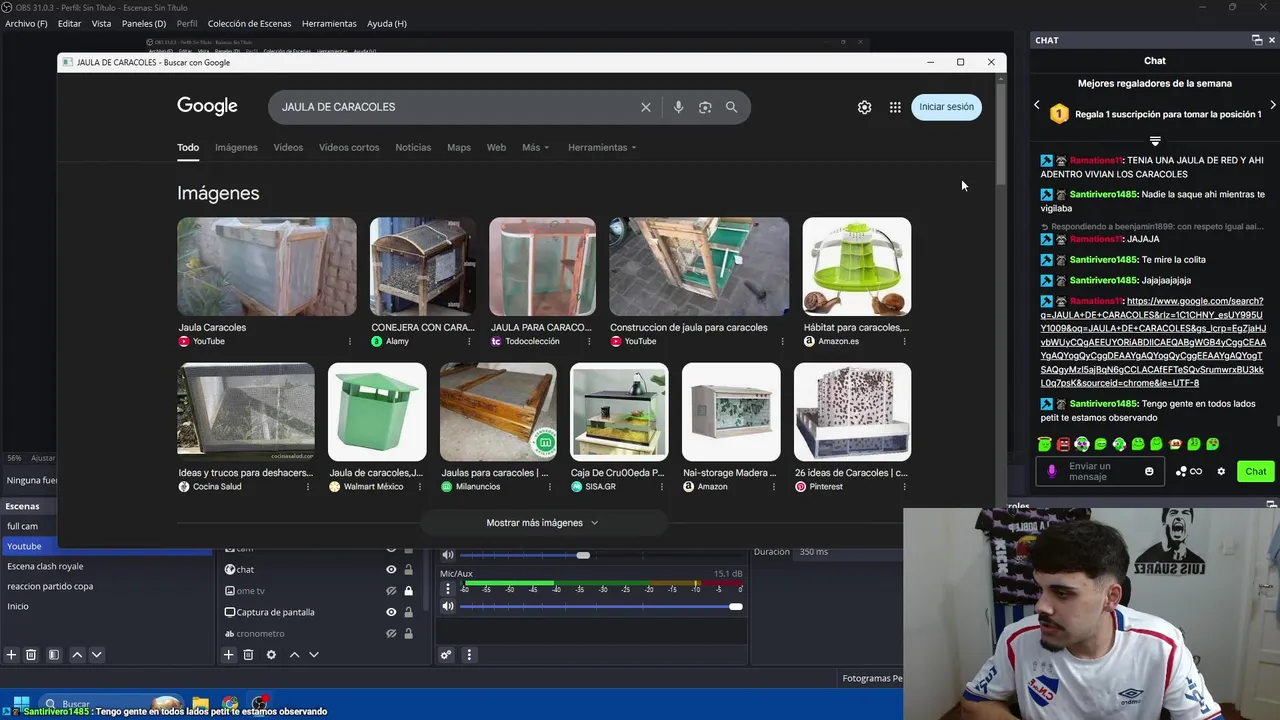This screenshot has height=720, width=1280.
Task: Select the Escena clash royale scene
Action: (x=45, y=566)
